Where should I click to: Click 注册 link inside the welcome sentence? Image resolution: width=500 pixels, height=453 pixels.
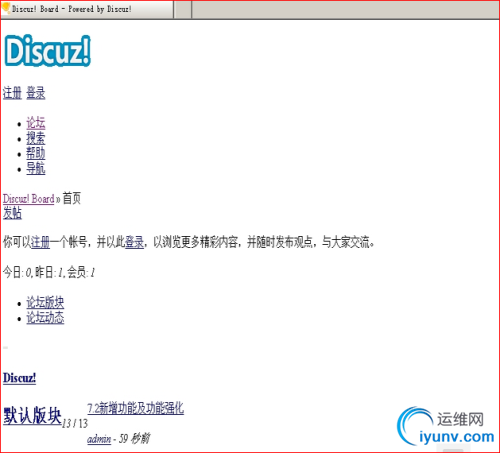click(x=40, y=242)
